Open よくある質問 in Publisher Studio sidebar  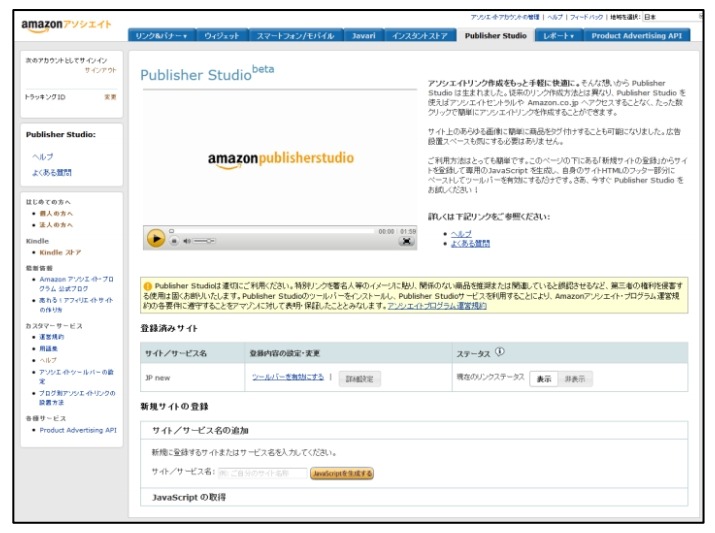[x=52, y=172]
